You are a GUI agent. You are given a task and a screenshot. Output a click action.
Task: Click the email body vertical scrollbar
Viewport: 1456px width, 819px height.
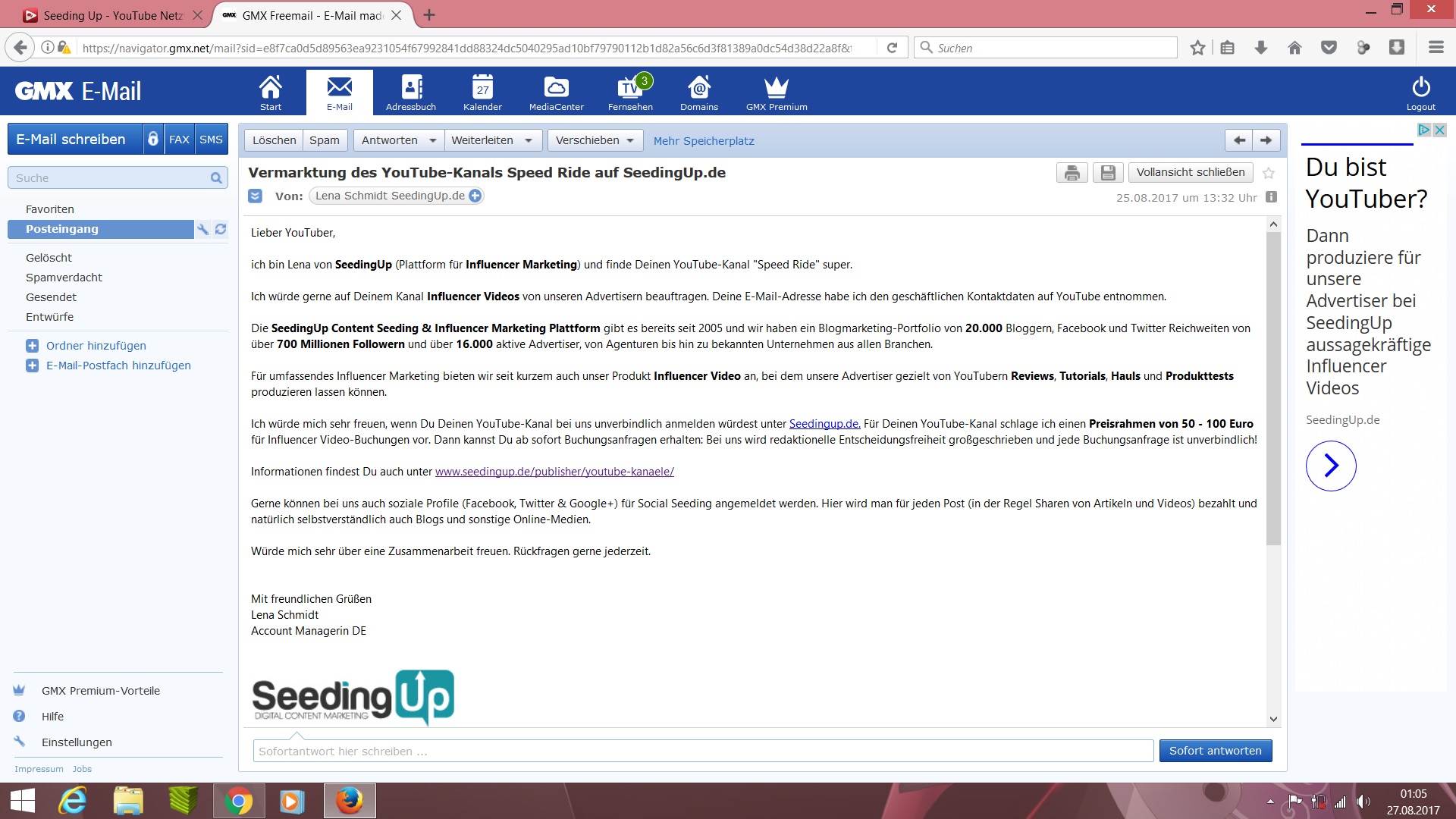click(1273, 387)
